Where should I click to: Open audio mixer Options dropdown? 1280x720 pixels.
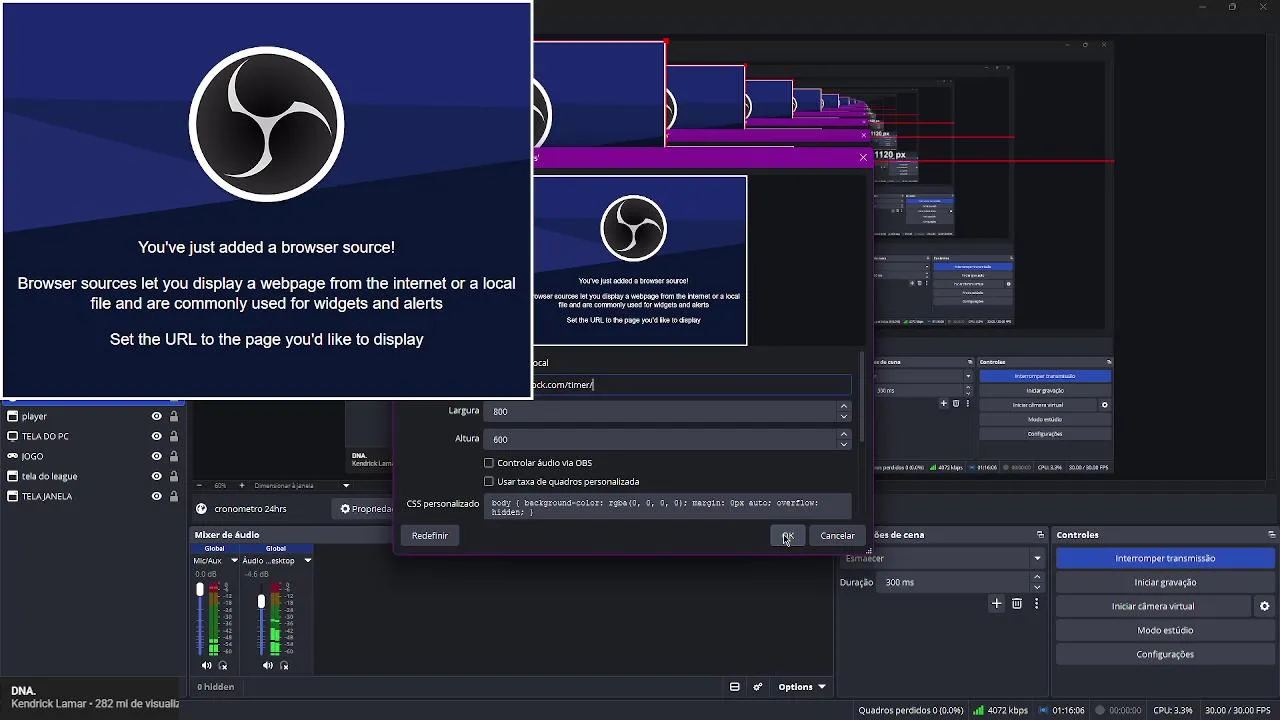(x=802, y=687)
